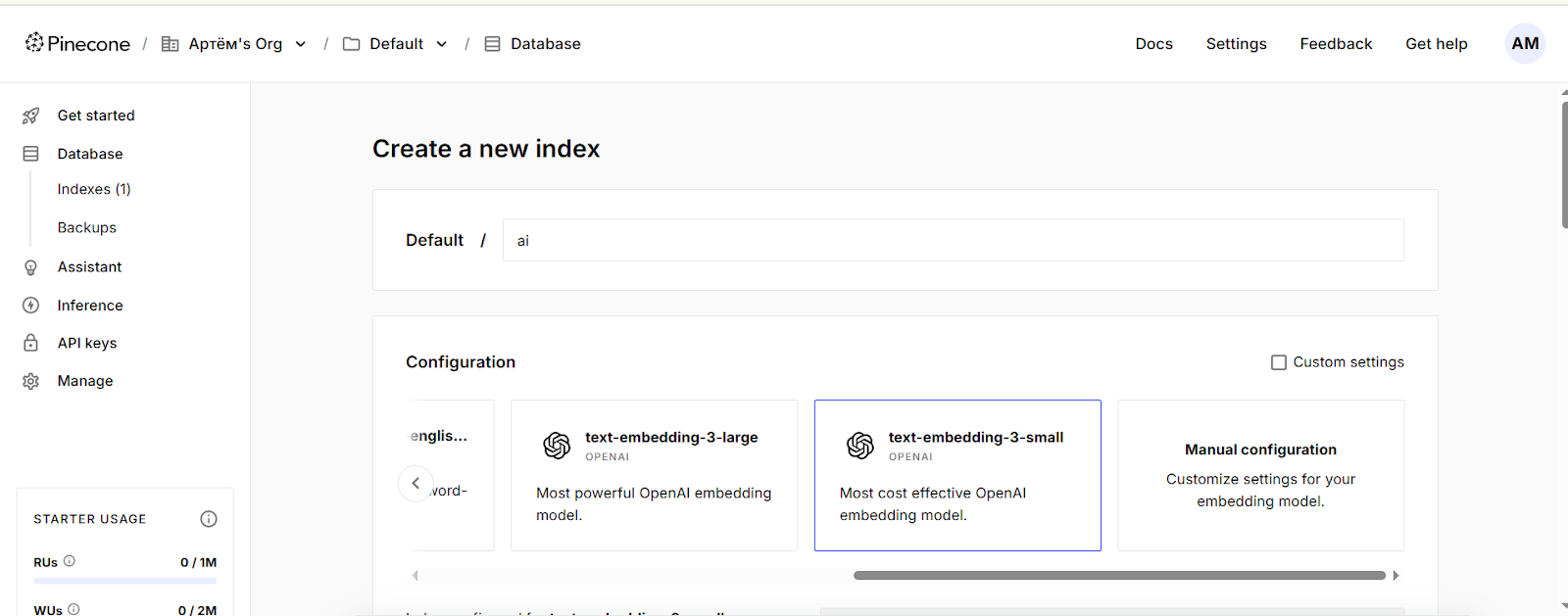Click the Pinecone home link text
The width and height of the screenshot is (1568, 616).
tap(88, 44)
